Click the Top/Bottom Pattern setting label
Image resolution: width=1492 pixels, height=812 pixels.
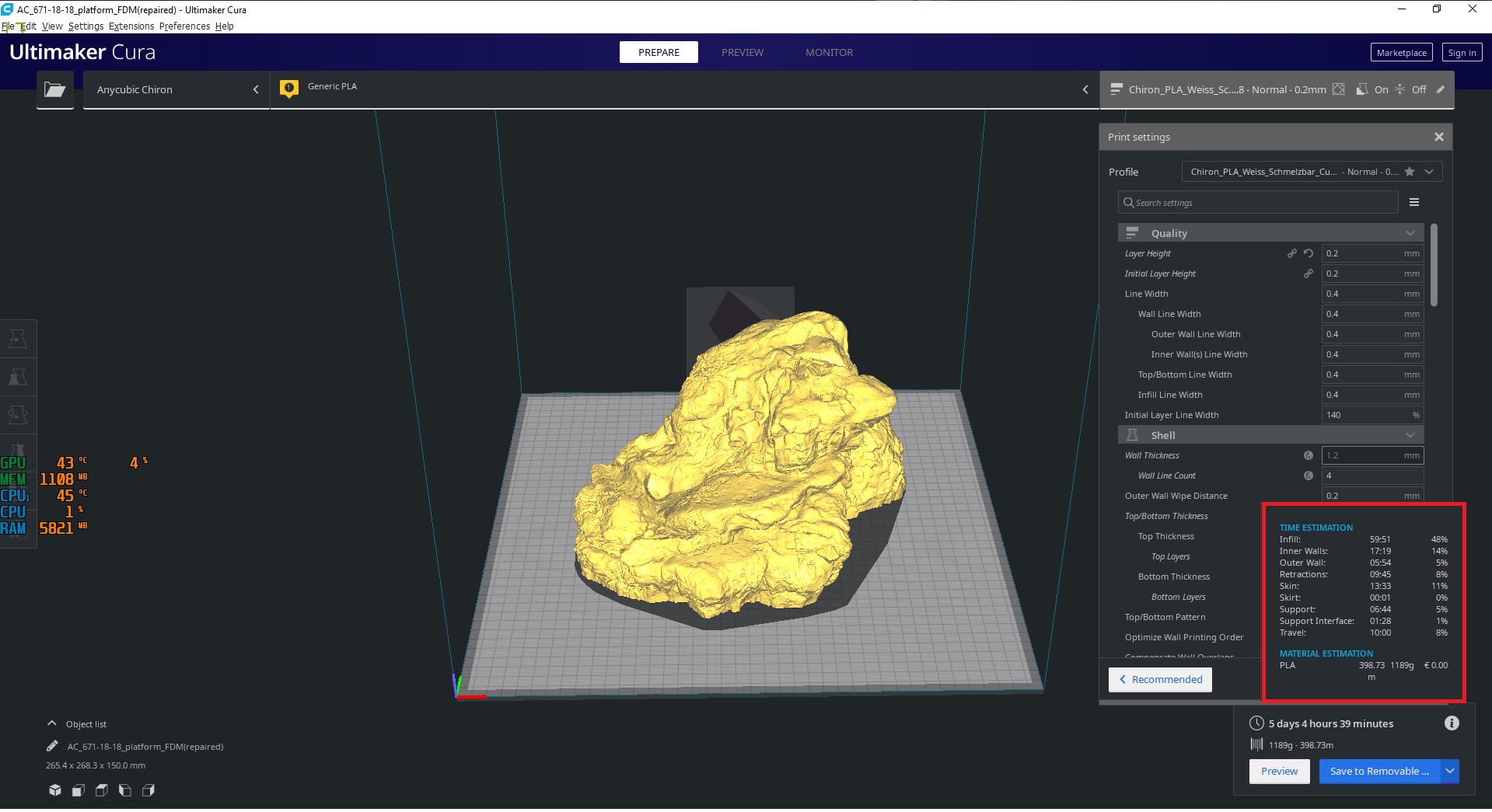point(1165,617)
